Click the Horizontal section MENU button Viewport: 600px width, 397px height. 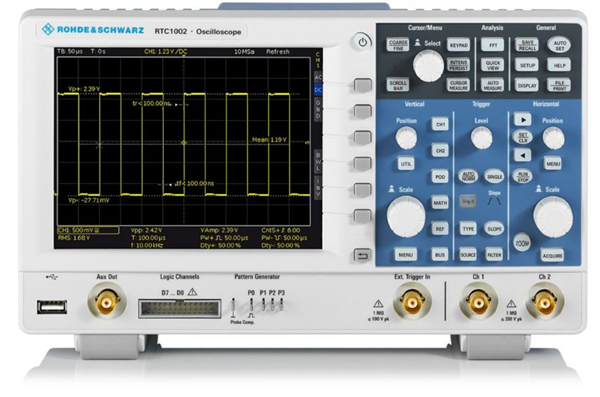point(553,164)
